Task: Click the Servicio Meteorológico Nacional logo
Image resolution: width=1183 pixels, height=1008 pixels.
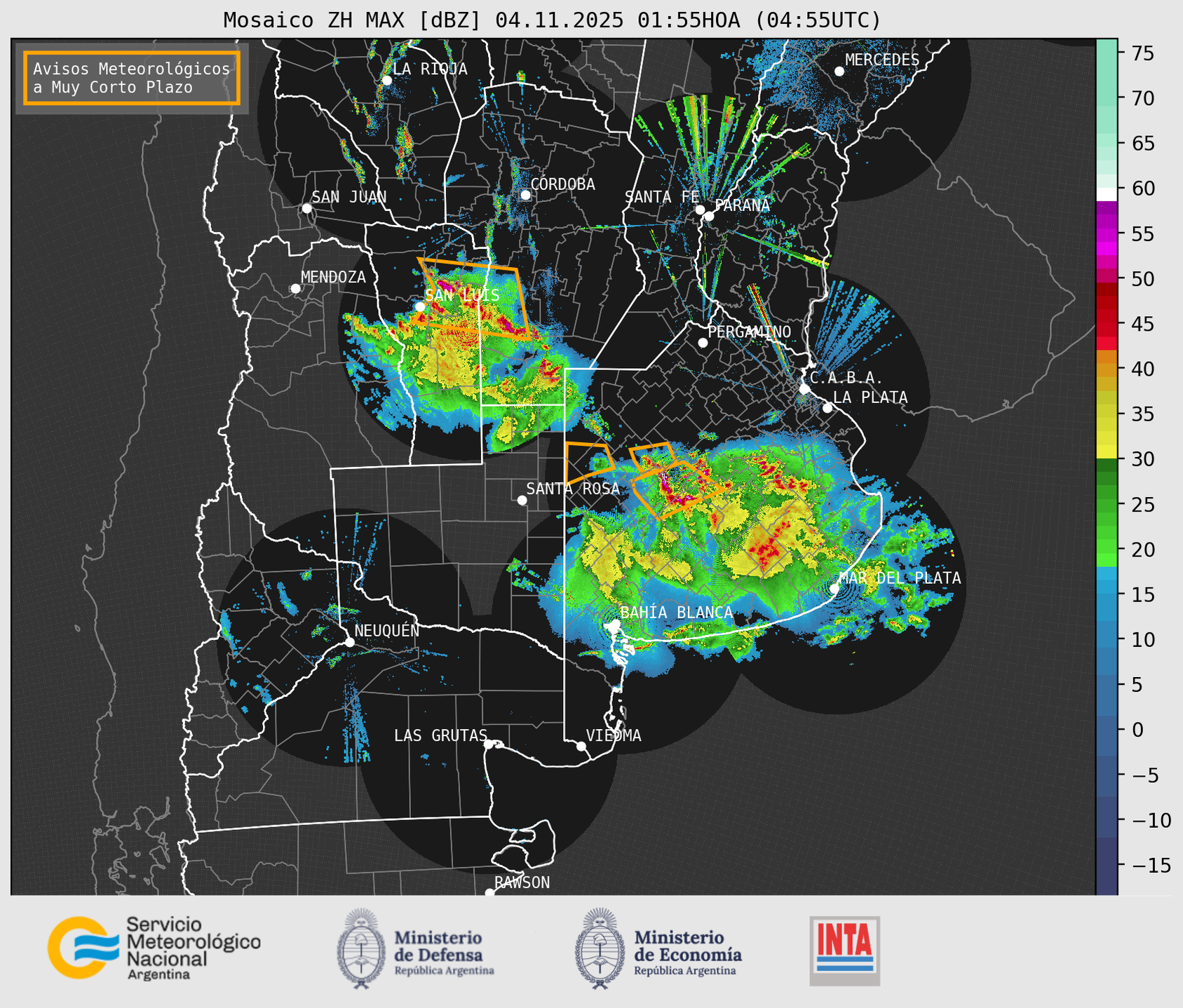Action: [154, 948]
